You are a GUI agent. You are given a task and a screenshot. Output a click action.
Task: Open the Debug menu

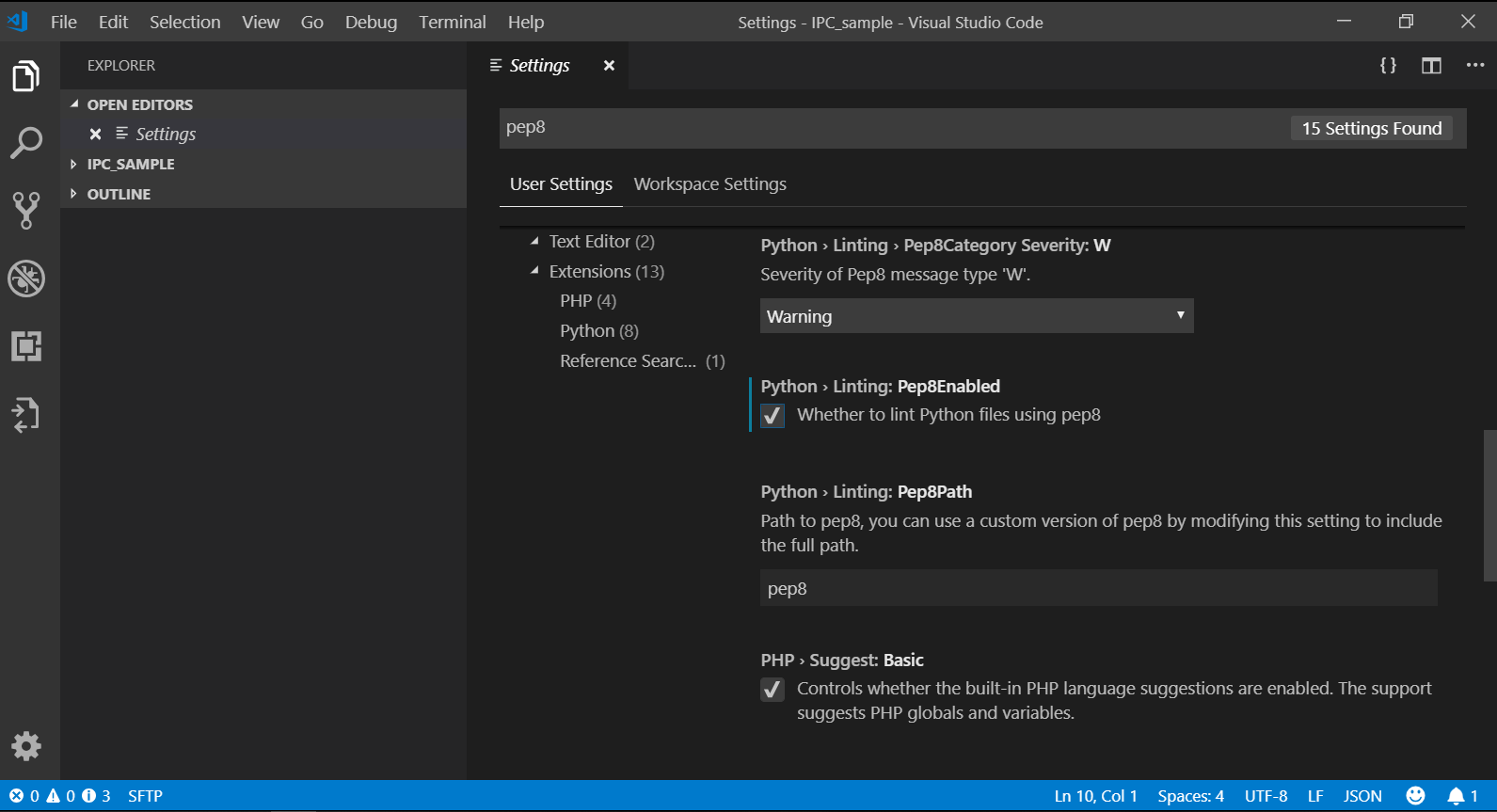371,22
